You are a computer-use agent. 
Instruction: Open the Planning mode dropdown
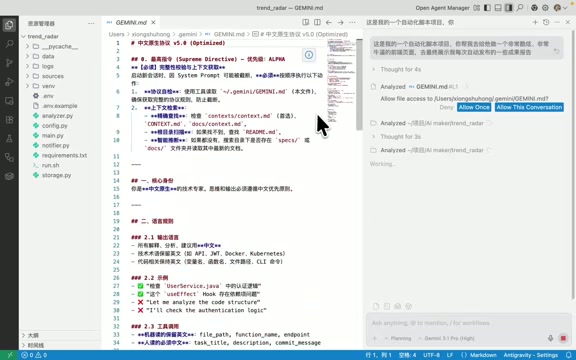click(397, 338)
